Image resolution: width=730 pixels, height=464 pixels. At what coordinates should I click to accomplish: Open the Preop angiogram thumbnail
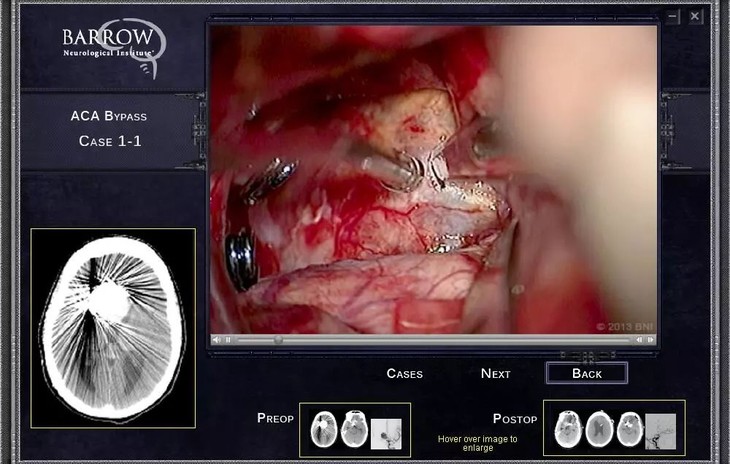coord(385,432)
